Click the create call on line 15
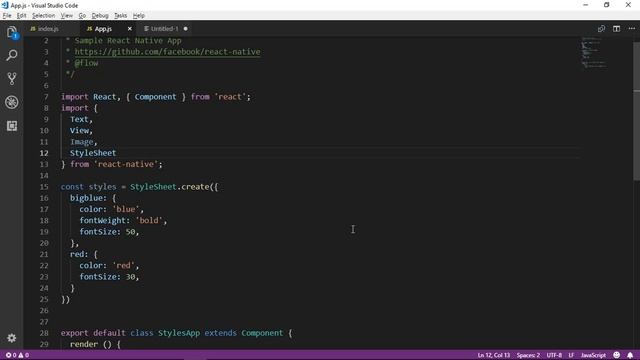The height and width of the screenshot is (360, 640). (x=196, y=187)
